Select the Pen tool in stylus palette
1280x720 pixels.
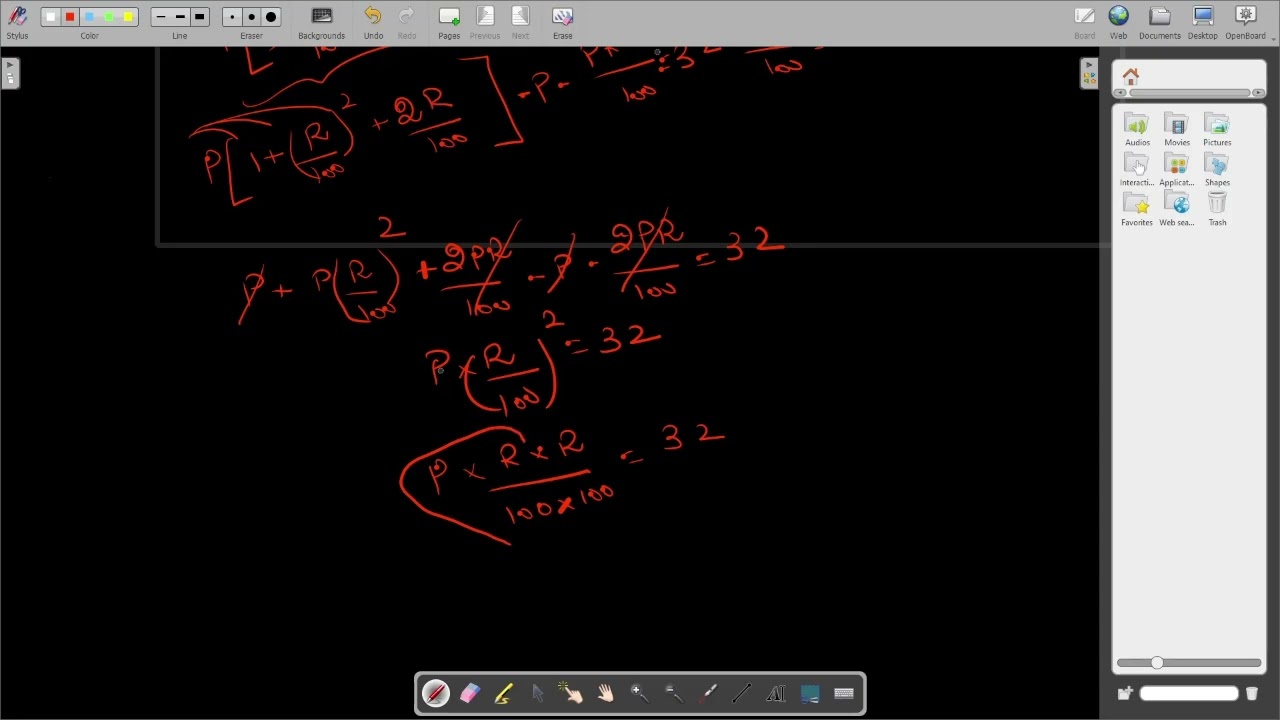tap(436, 693)
